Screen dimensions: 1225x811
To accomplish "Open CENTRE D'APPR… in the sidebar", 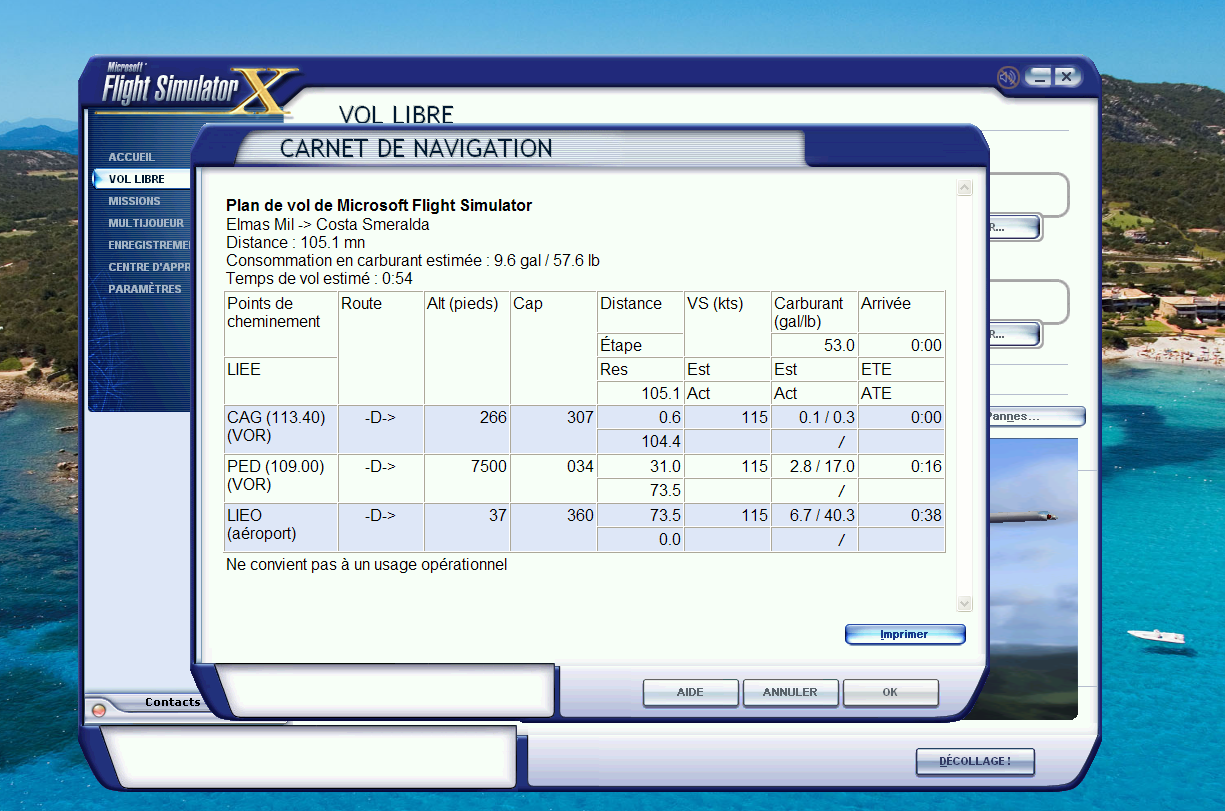I will 149,267.
